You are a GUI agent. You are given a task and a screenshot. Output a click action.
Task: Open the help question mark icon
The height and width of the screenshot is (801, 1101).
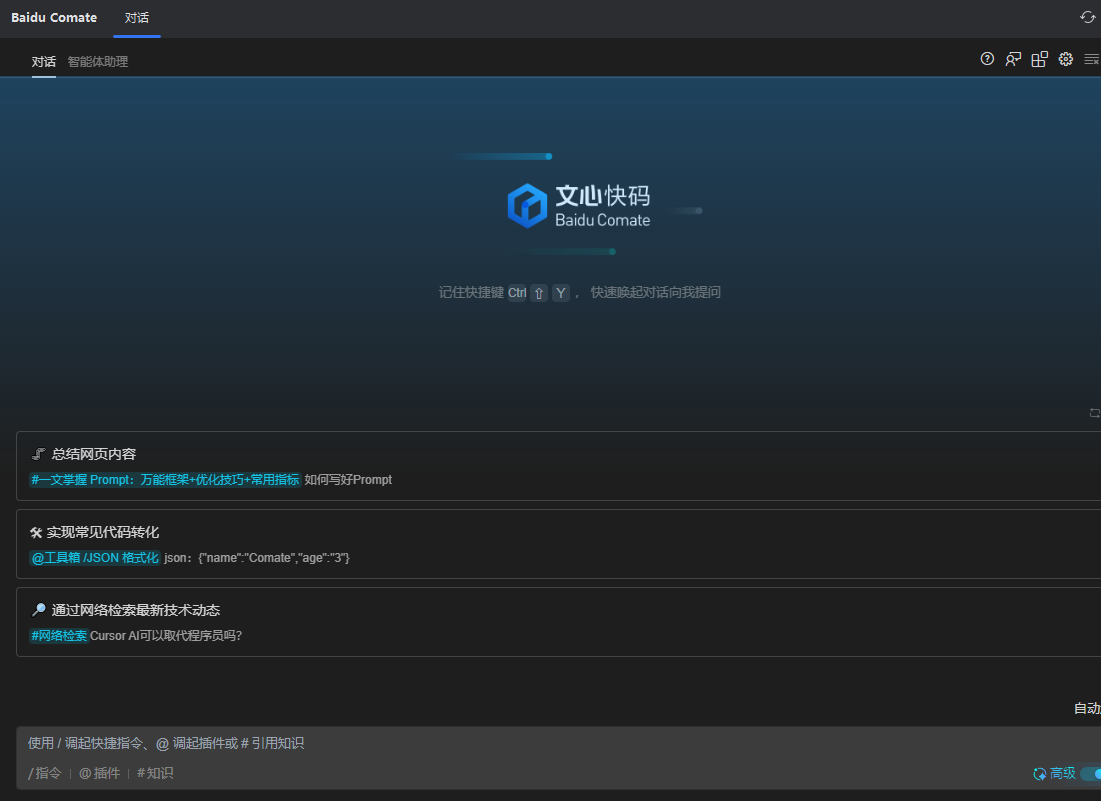tap(987, 59)
